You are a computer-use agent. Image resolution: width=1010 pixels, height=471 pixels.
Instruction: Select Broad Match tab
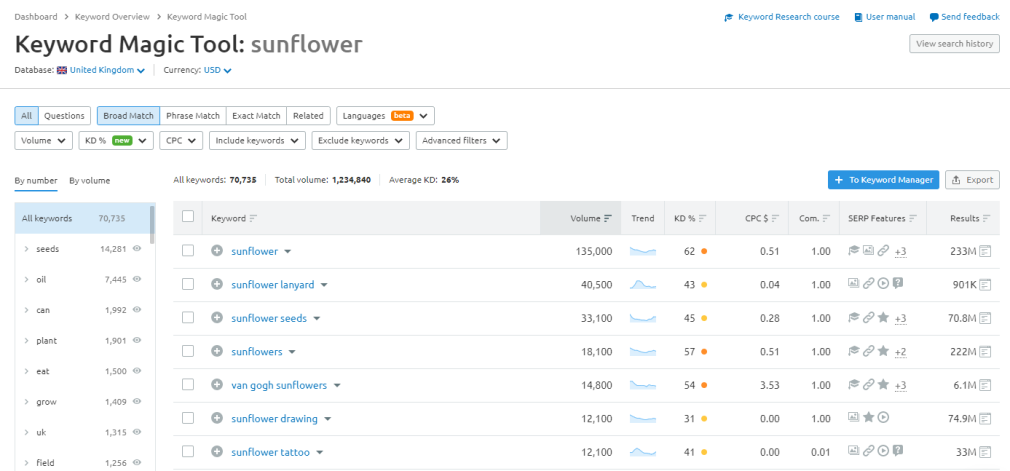[x=128, y=116]
